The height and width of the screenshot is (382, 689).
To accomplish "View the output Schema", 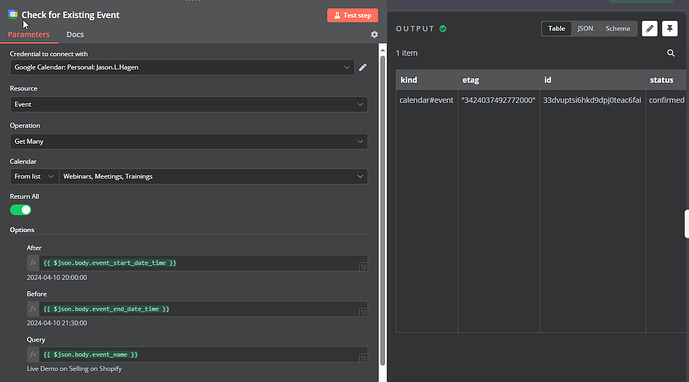I will (617, 29).
